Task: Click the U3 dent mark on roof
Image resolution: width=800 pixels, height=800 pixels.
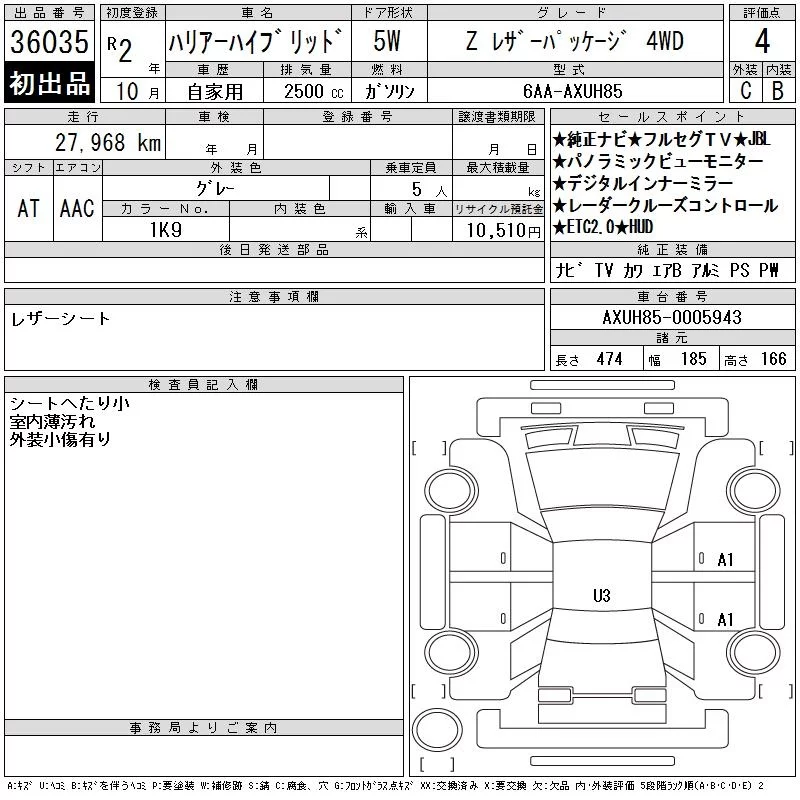Action: (x=602, y=595)
